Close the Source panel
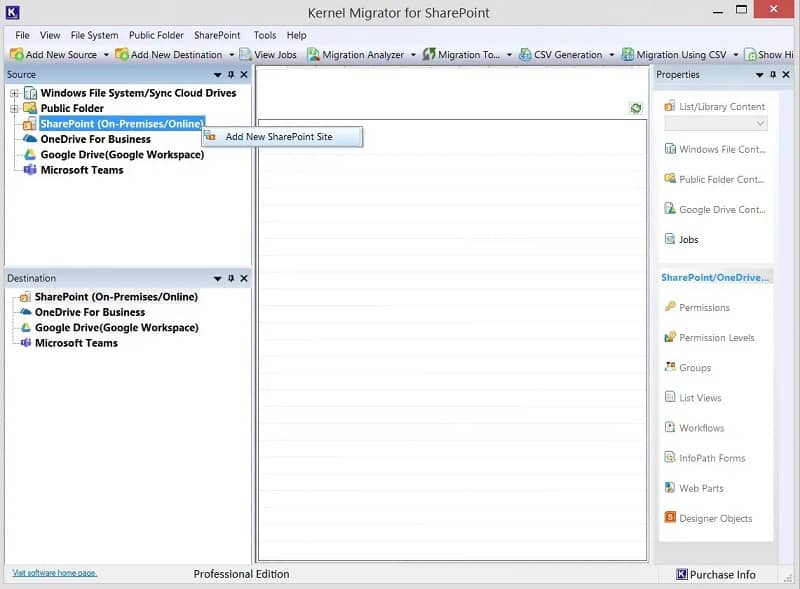The height and width of the screenshot is (589, 800). pyautogui.click(x=244, y=75)
